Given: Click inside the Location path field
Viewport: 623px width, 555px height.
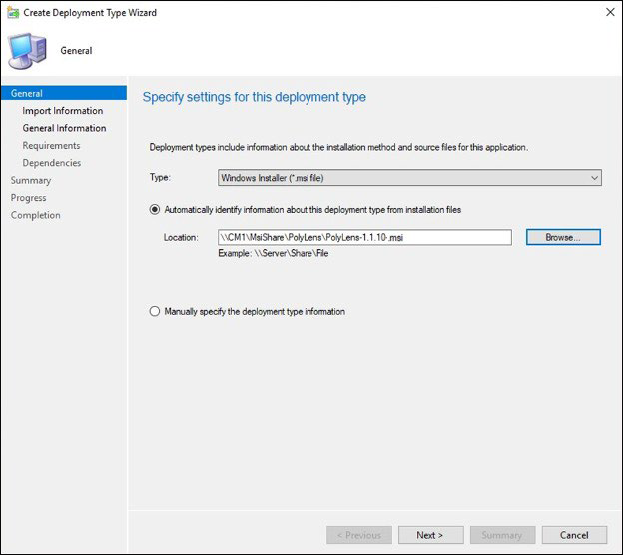Looking at the screenshot, I should pos(365,238).
